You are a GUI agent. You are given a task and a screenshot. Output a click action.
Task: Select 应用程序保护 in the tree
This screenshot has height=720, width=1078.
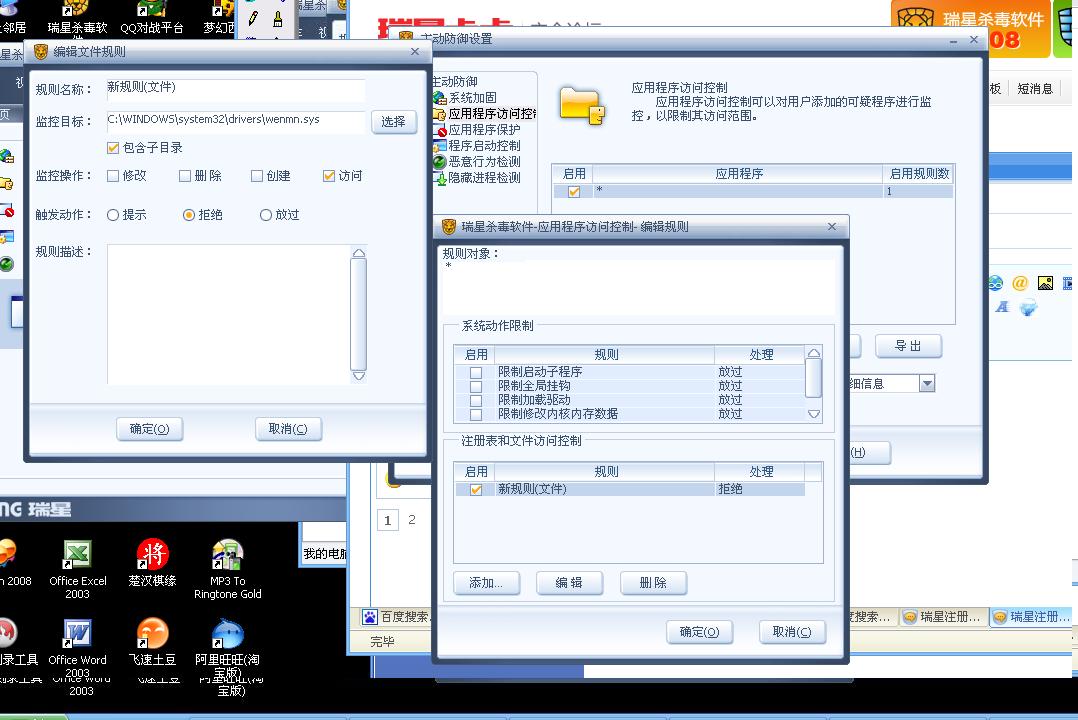(x=485, y=130)
